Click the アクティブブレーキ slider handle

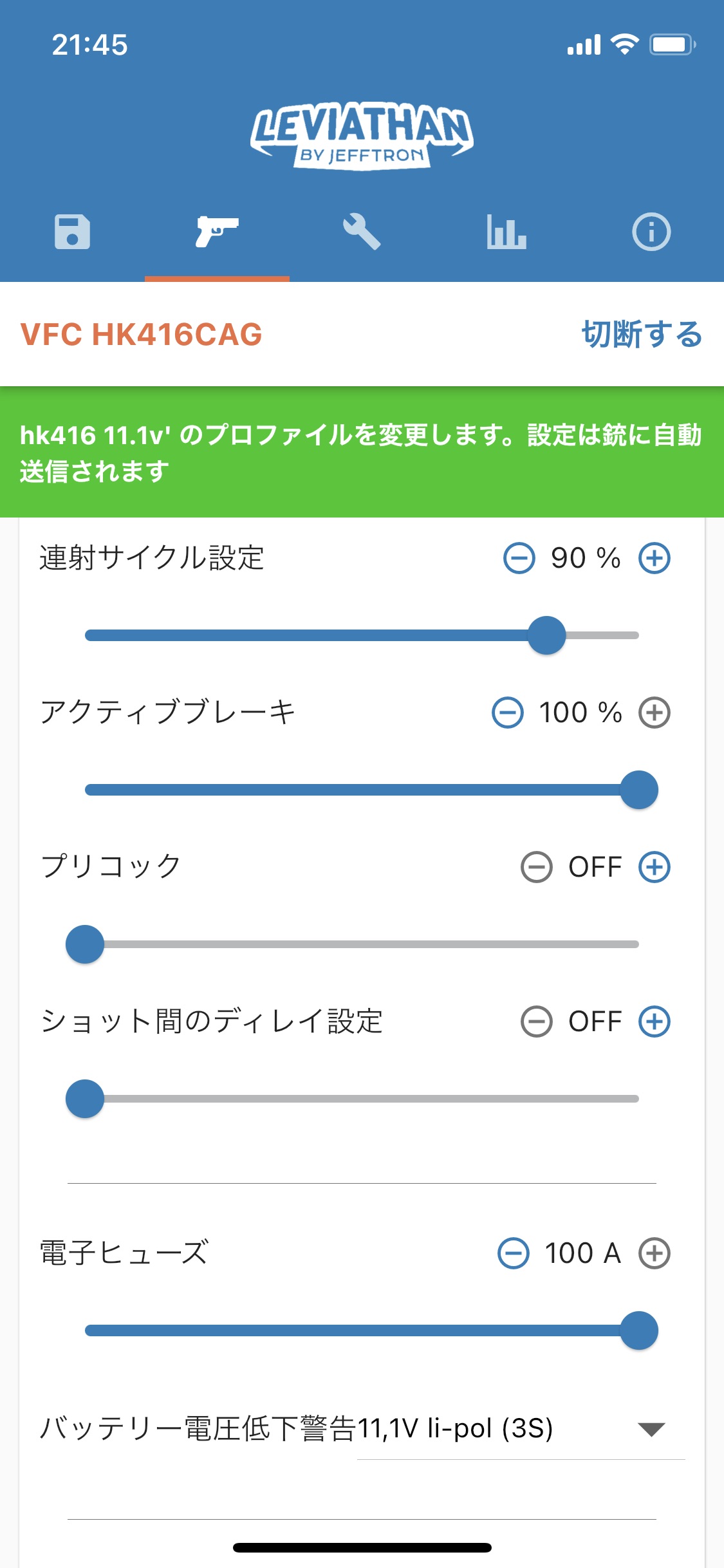(x=639, y=790)
